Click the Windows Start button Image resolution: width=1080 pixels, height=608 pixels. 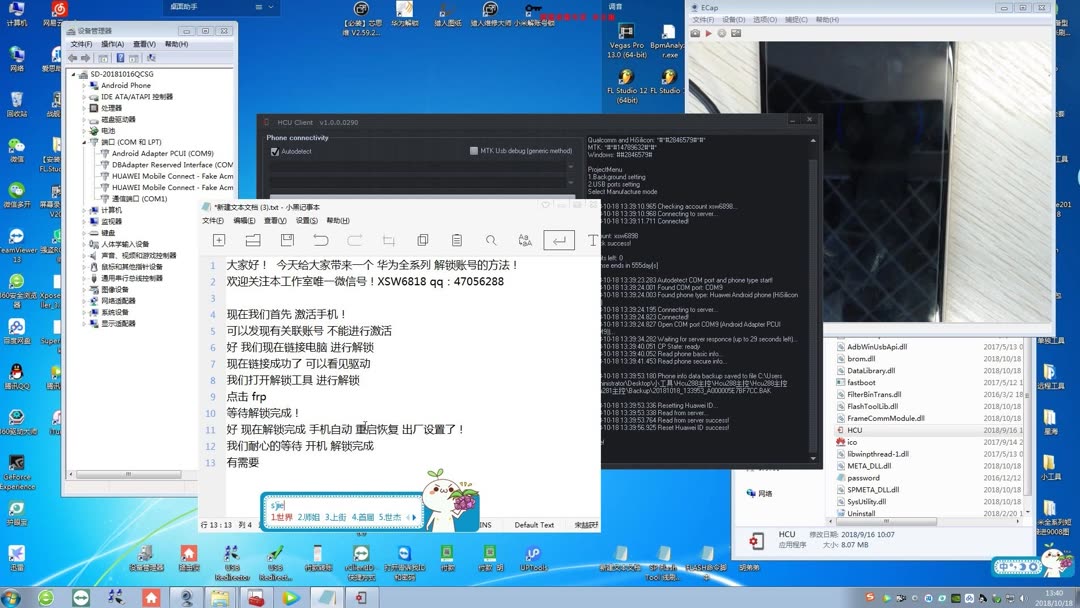pyautogui.click(x=11, y=597)
